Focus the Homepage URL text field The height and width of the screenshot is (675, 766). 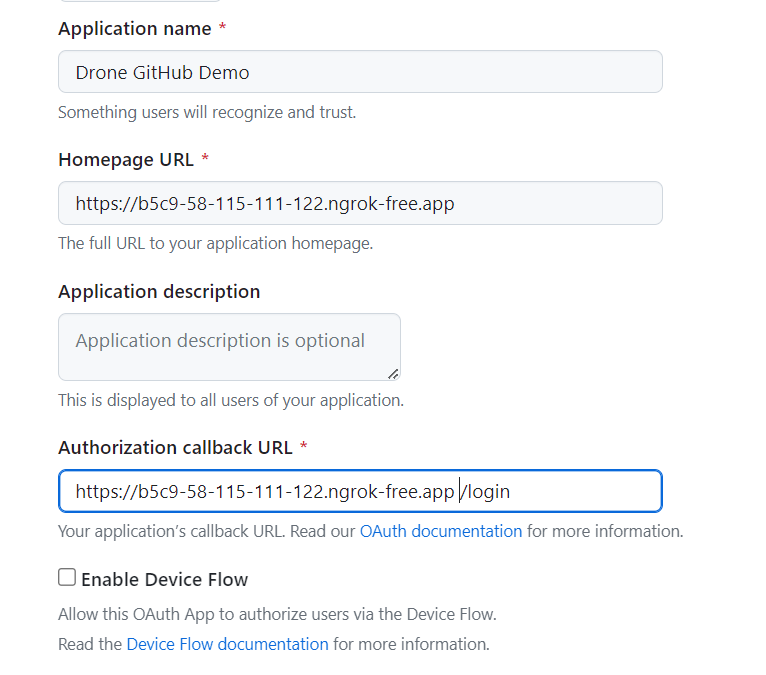click(360, 203)
